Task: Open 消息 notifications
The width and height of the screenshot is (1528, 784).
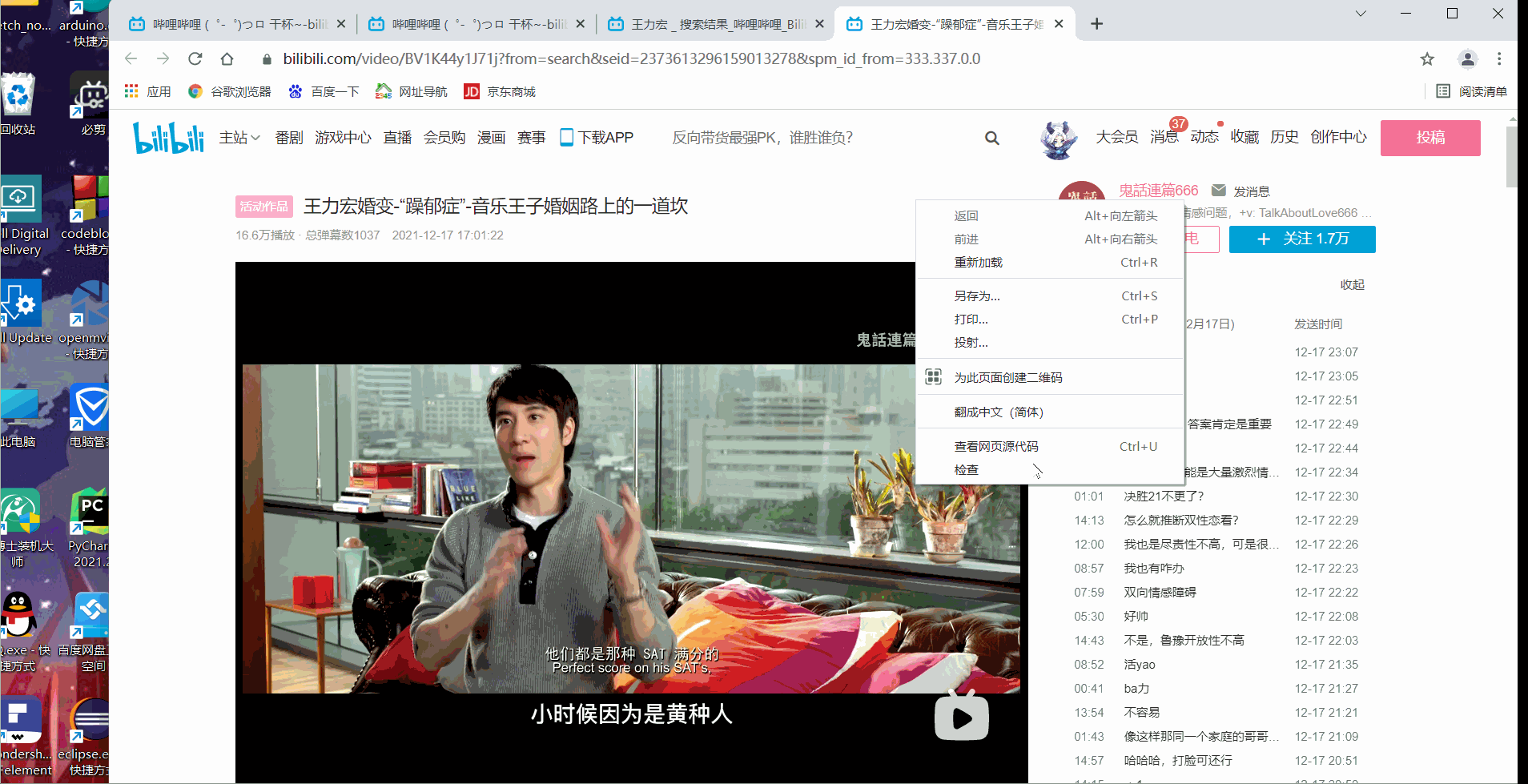Action: [1164, 137]
